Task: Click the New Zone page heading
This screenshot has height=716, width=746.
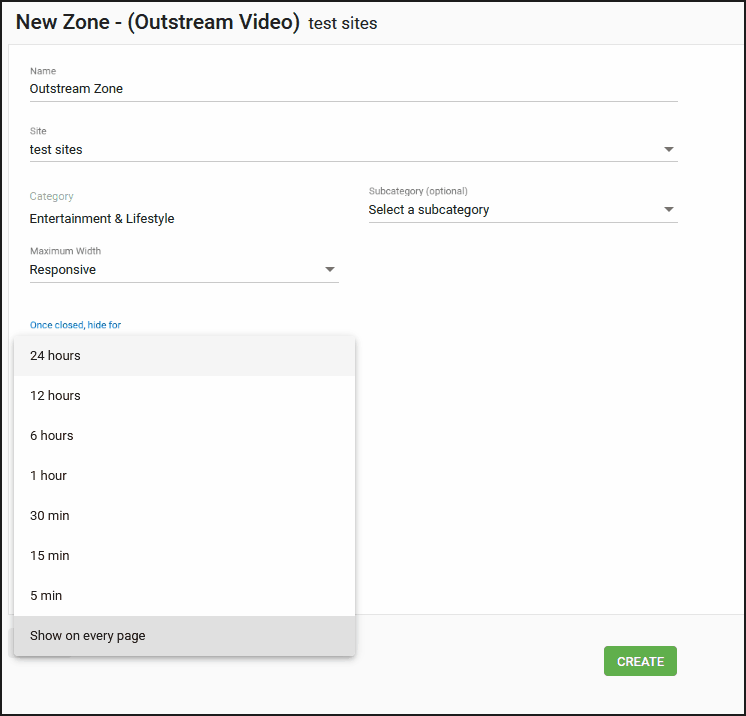Action: (x=157, y=22)
